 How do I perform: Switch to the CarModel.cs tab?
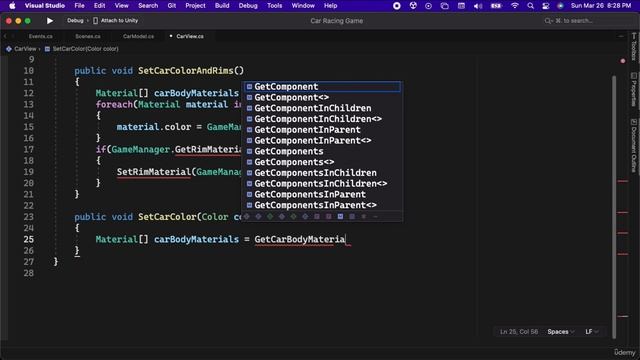point(138,36)
